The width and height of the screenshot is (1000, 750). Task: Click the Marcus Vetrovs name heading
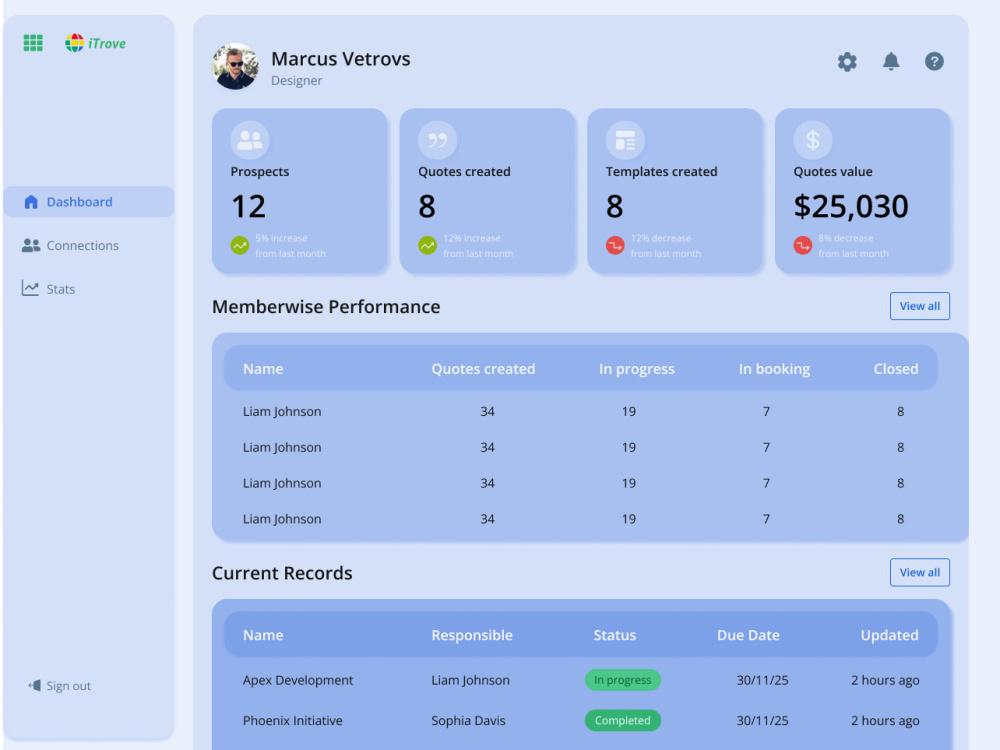point(341,59)
